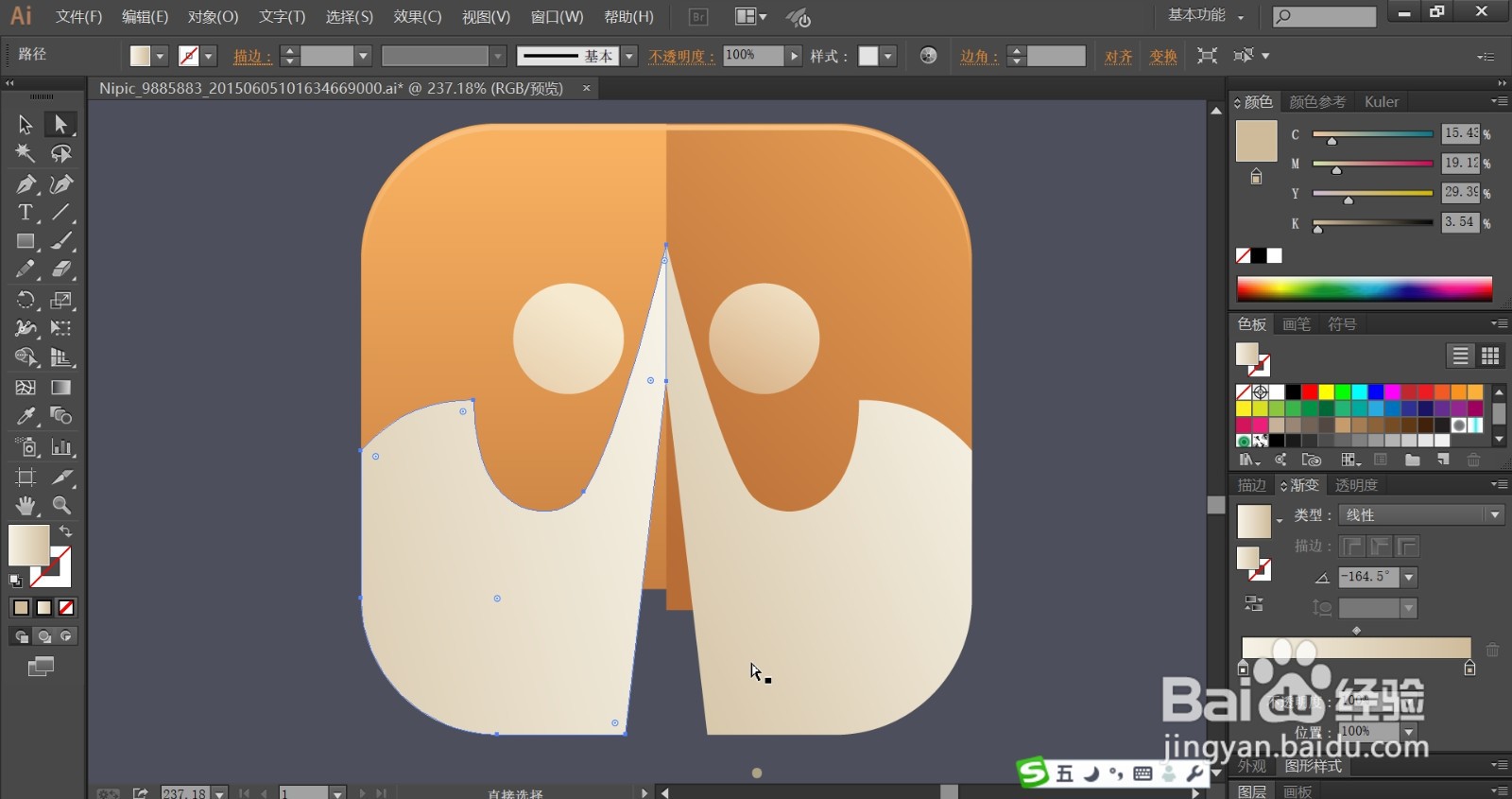Click the Cyan (C) color slider
The width and height of the screenshot is (1512, 799).
pyautogui.click(x=1372, y=135)
